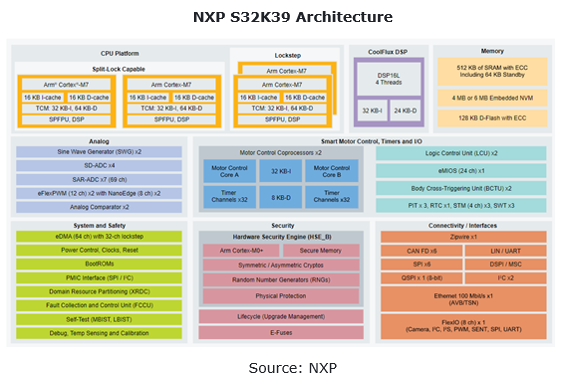
Task: Click the DSP16L 4 Threads block
Action: pos(389,79)
